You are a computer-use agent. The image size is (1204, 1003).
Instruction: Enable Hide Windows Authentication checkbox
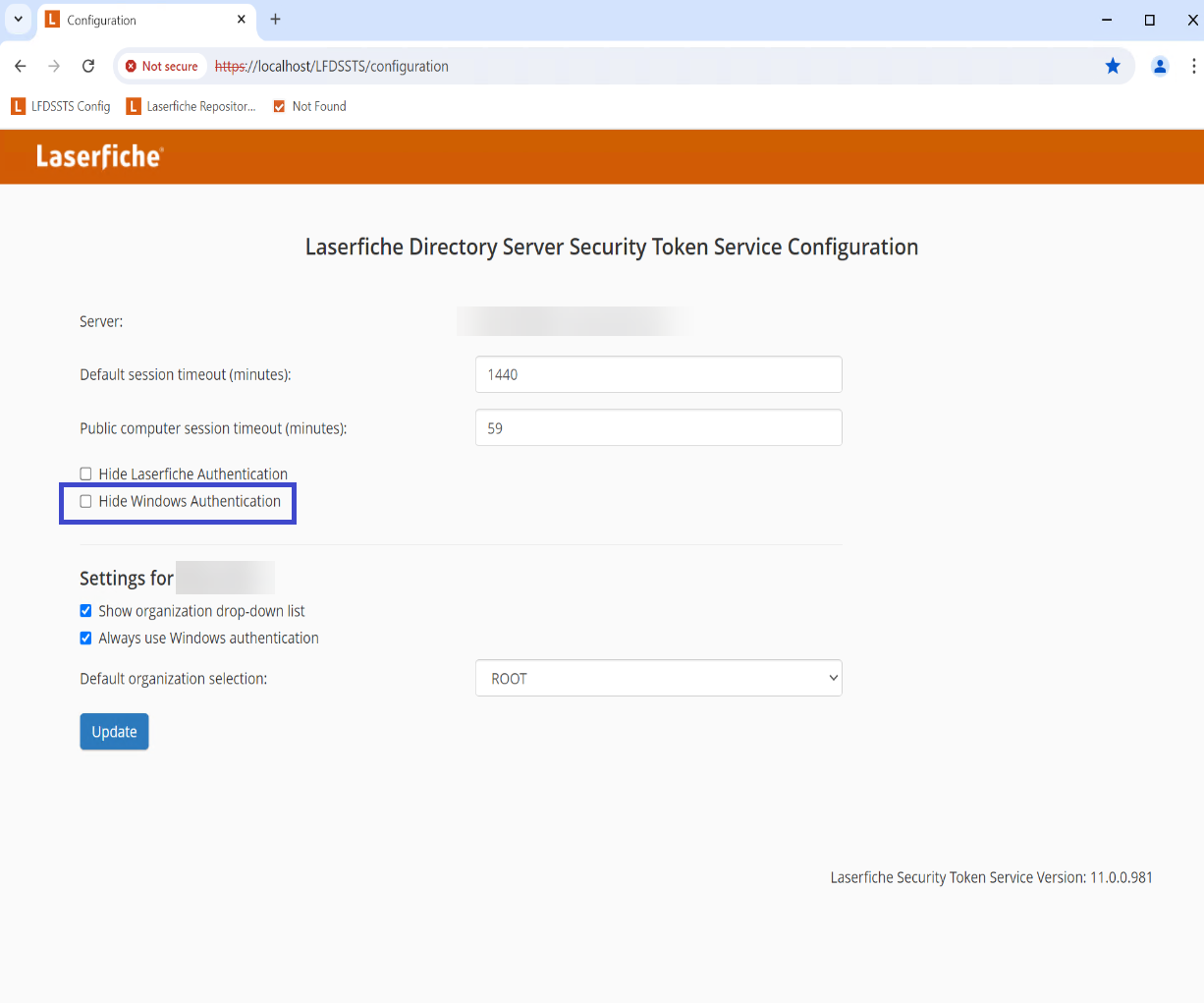(85, 501)
